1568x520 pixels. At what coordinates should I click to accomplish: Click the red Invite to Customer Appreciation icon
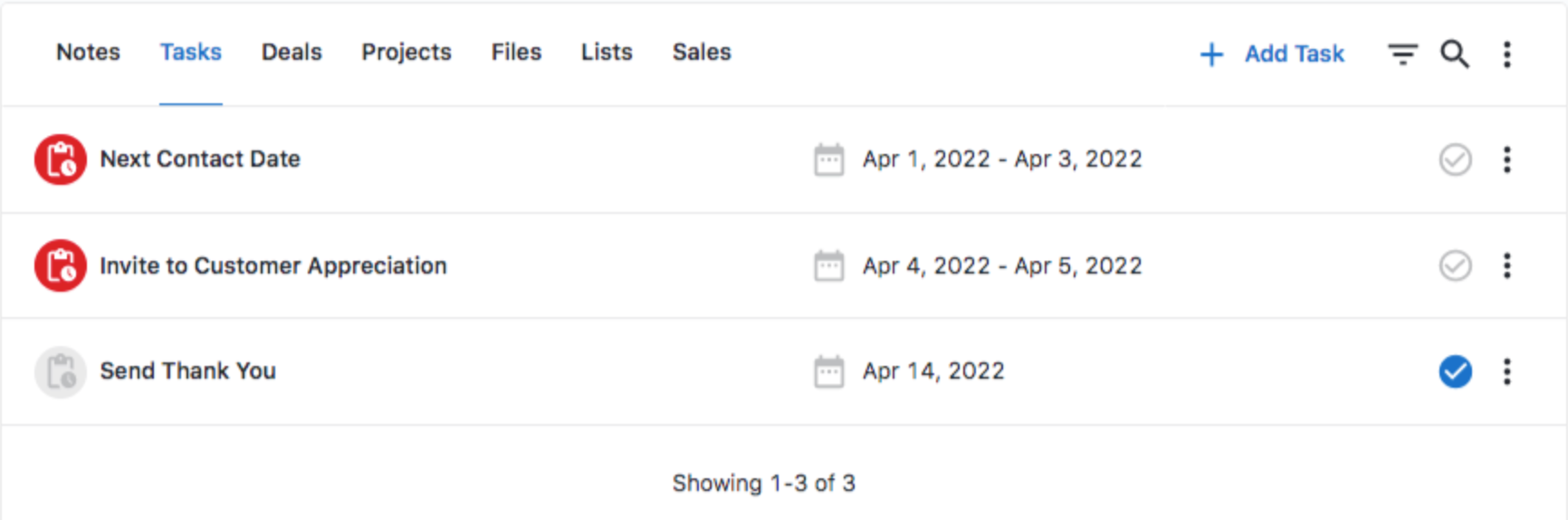point(61,265)
